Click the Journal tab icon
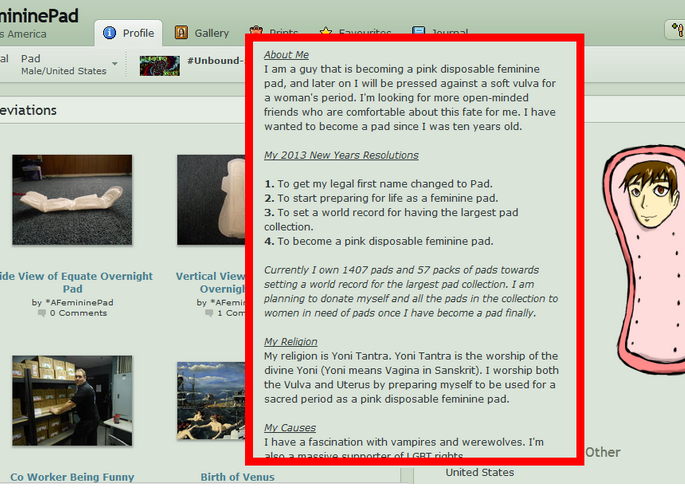685x488 pixels. point(419,30)
